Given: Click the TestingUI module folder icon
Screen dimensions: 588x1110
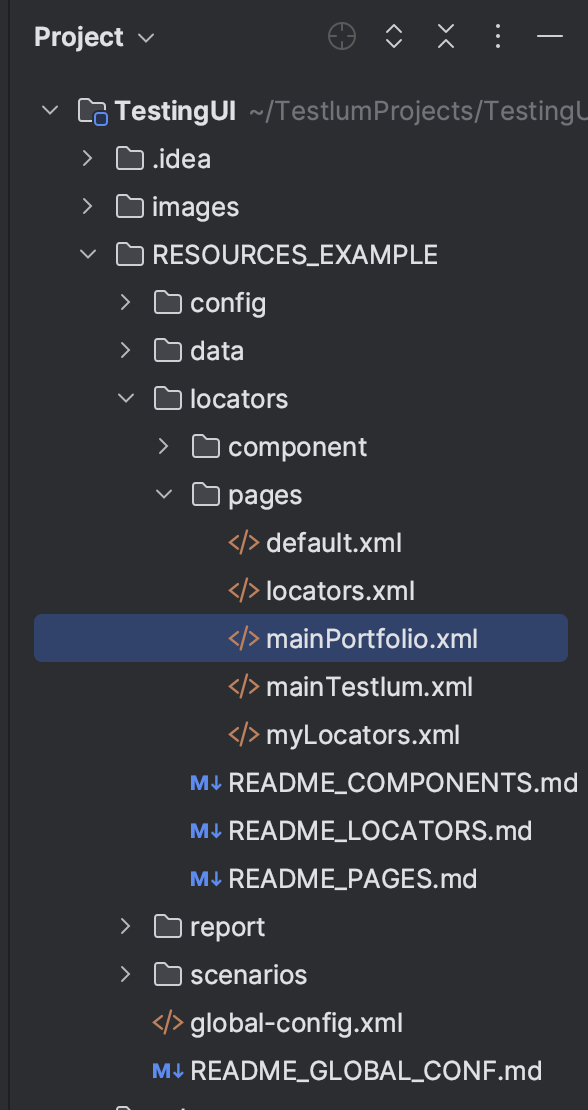Looking at the screenshot, I should click(93, 111).
